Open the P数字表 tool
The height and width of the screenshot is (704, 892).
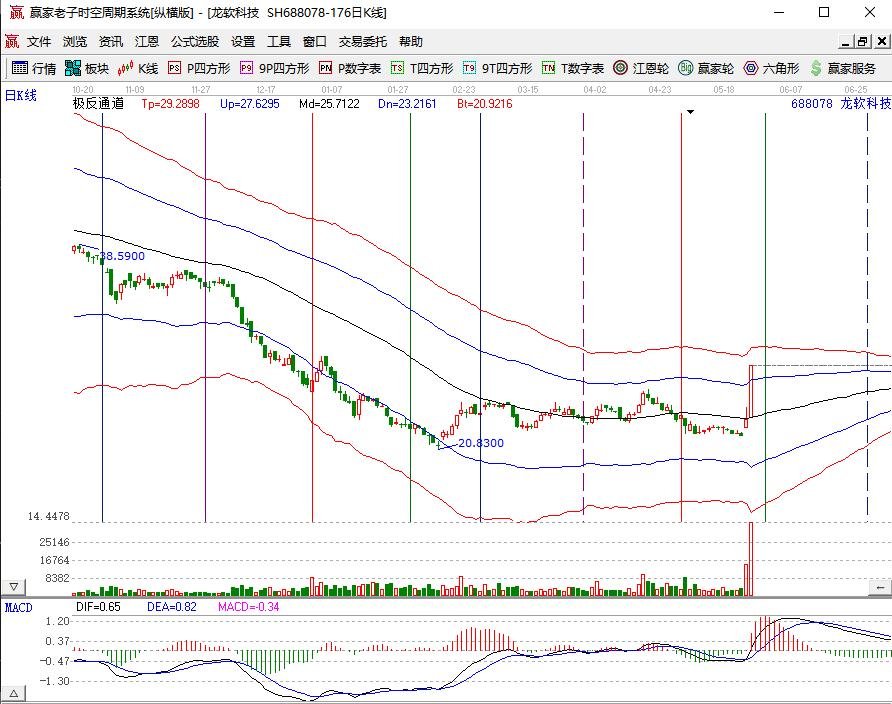pos(350,68)
